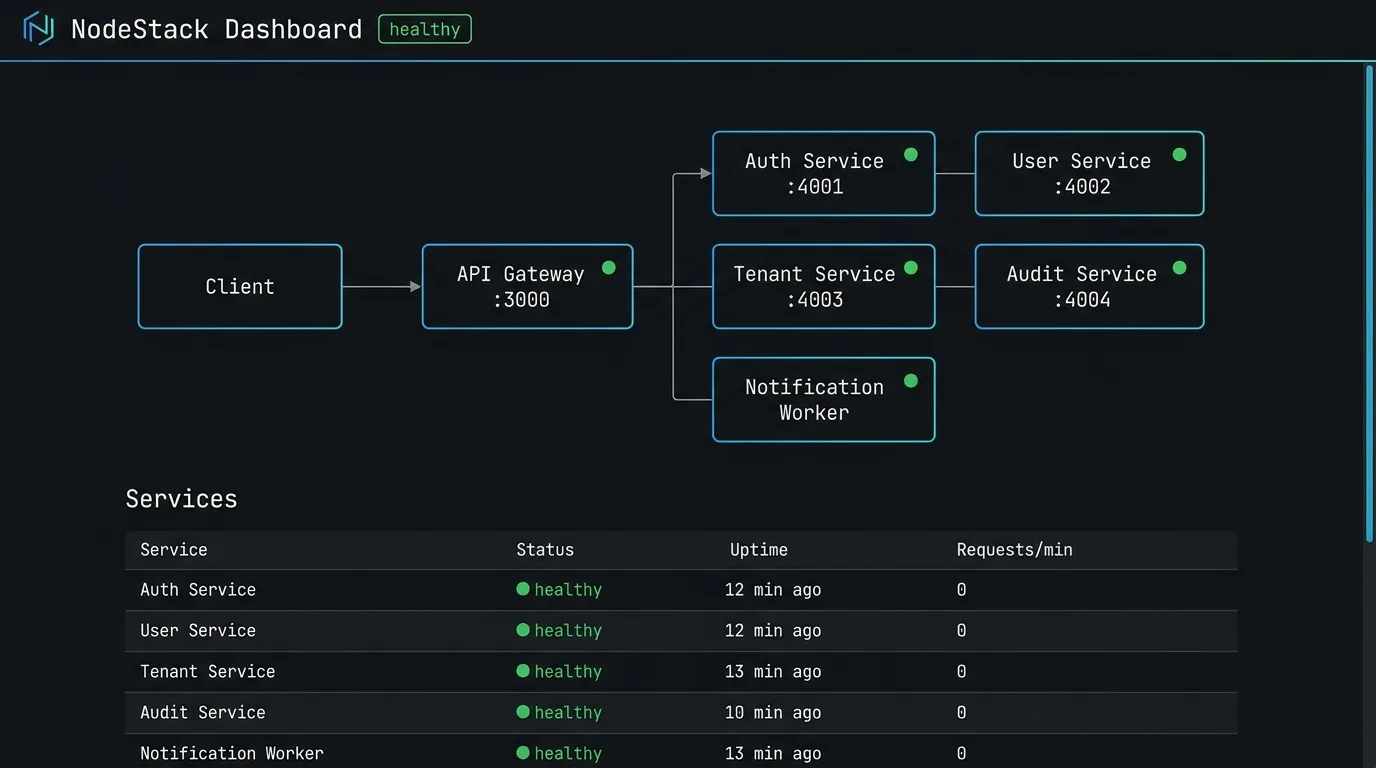Screen dimensions: 1376x768
Task: Click the Auth Service node status dot
Action: click(x=911, y=155)
